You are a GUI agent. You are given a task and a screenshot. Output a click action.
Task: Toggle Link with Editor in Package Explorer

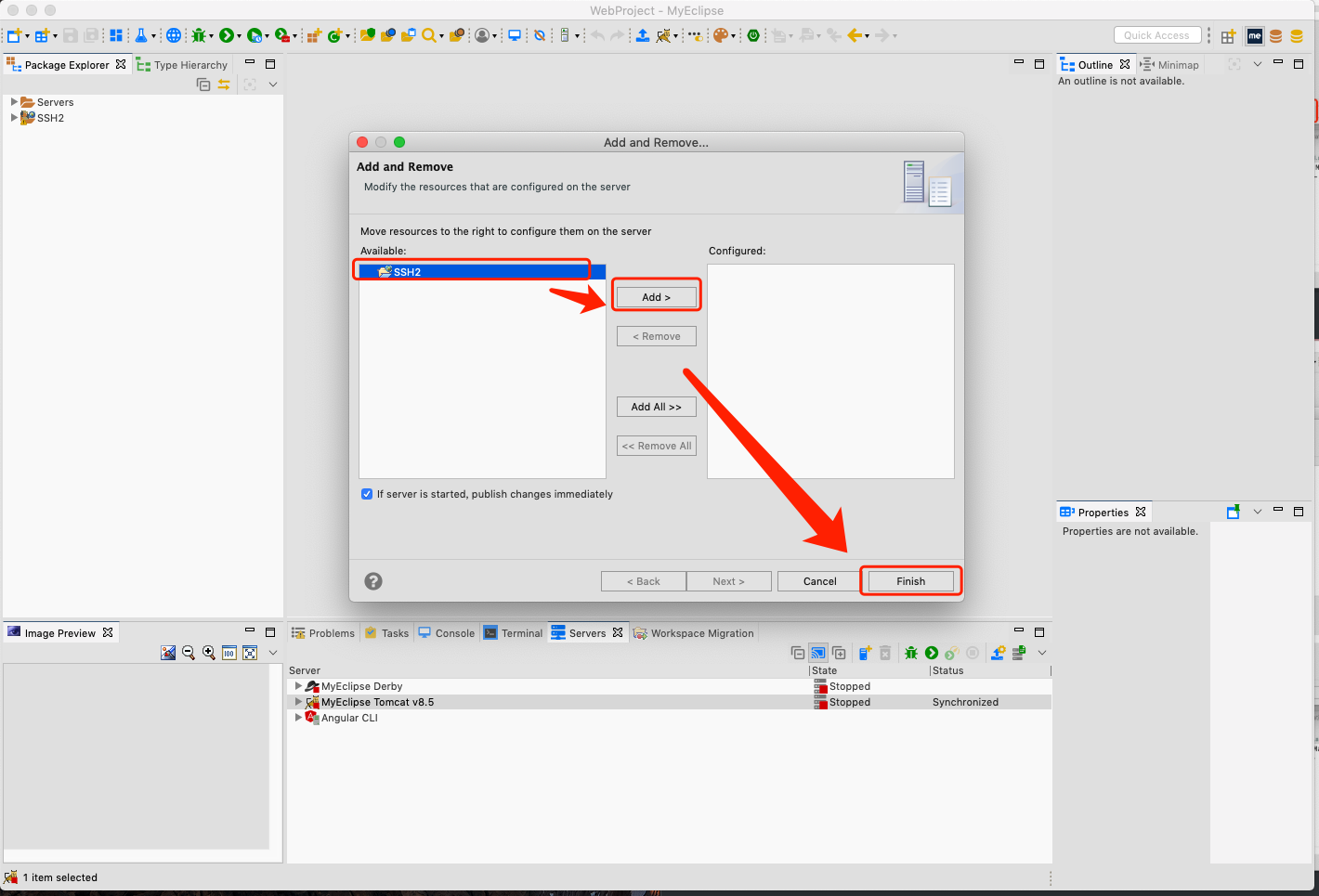(x=224, y=84)
